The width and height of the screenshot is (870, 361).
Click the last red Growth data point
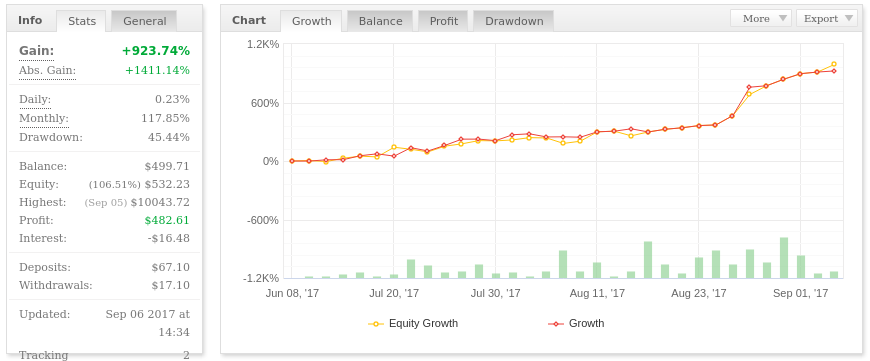pyautogui.click(x=833, y=71)
